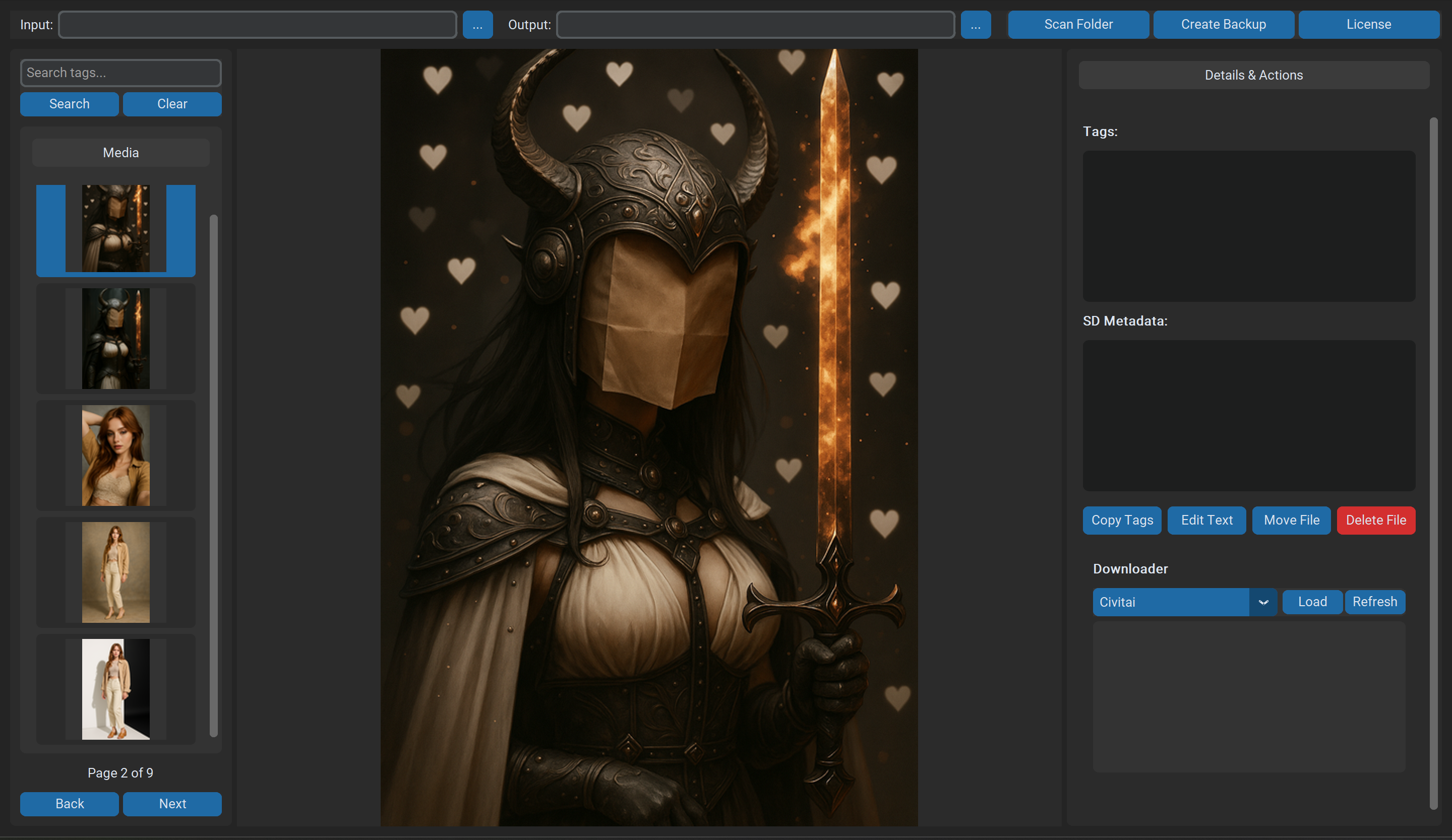Select the red-haired woman portrait thumbnail
1452x840 pixels.
tap(116, 456)
